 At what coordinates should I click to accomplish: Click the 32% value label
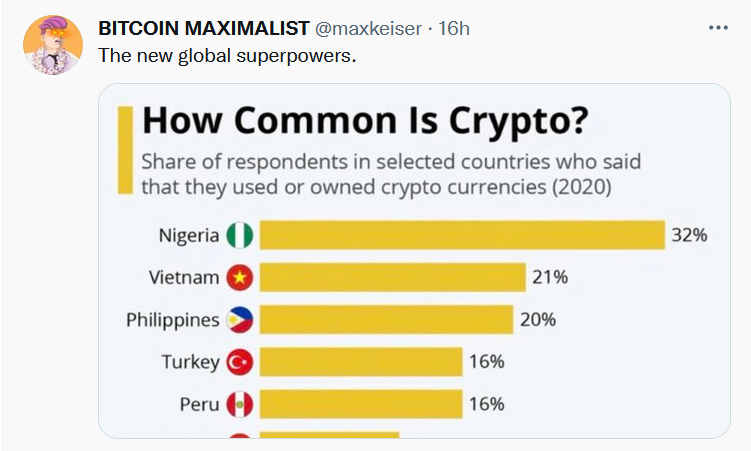(x=689, y=235)
